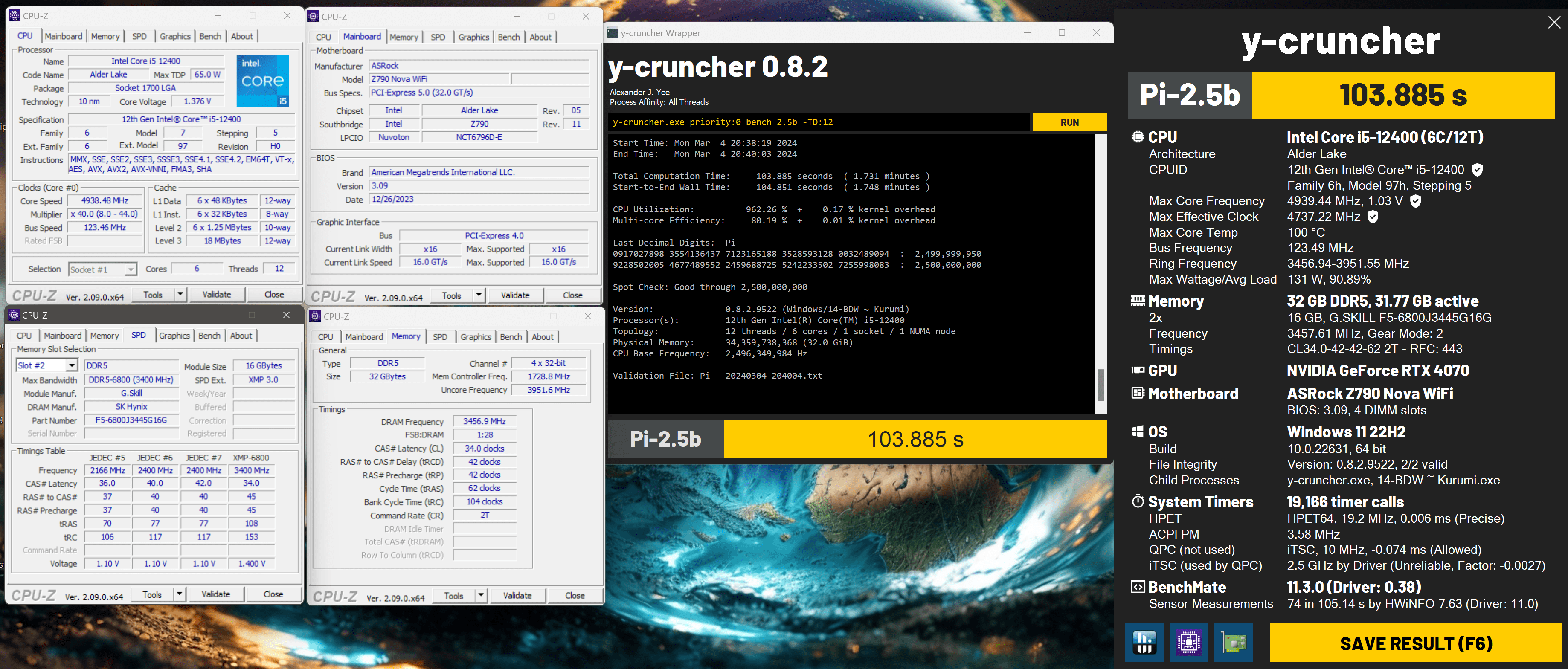This screenshot has height=669, width=1568.
Task: Click the CPU-Z app icon in the SPD window title bar
Action: pyautogui.click(x=14, y=315)
